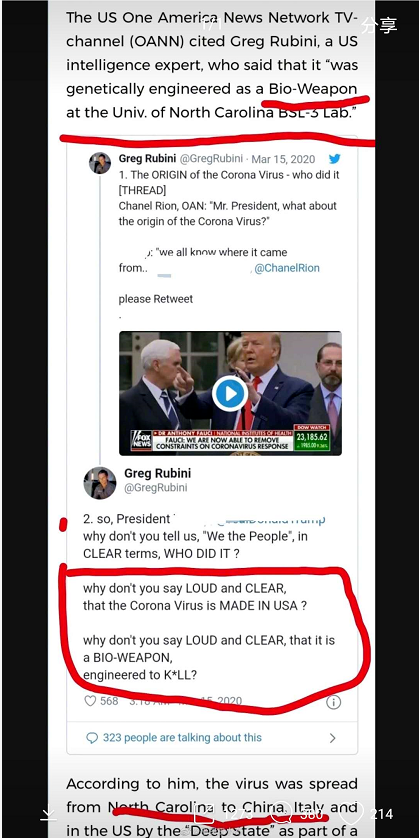419x838 pixels.
Task: Click the reply bubble icon beside 323 people
Action: [92, 738]
